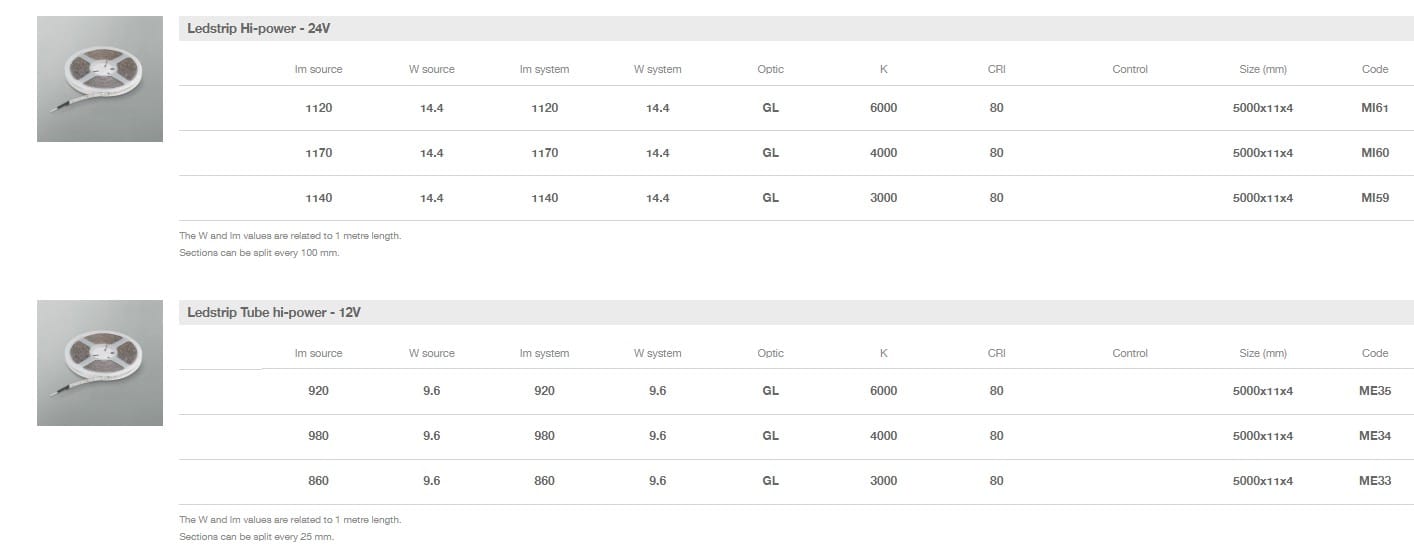The height and width of the screenshot is (548, 1414).
Task: Click the 3000 K value in ME33 row
Action: pos(883,481)
